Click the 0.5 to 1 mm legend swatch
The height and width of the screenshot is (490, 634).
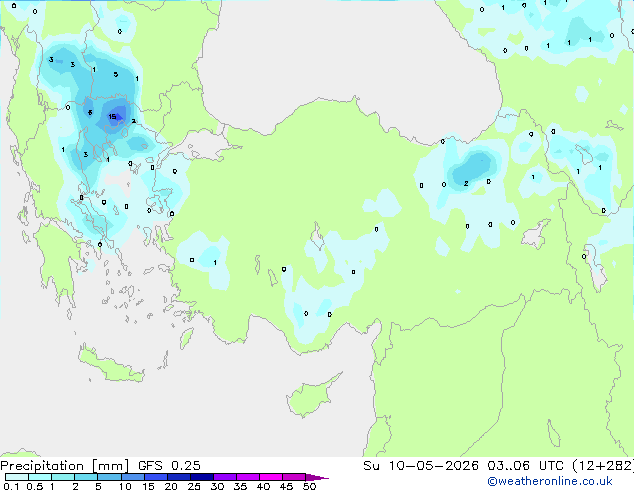point(40,477)
